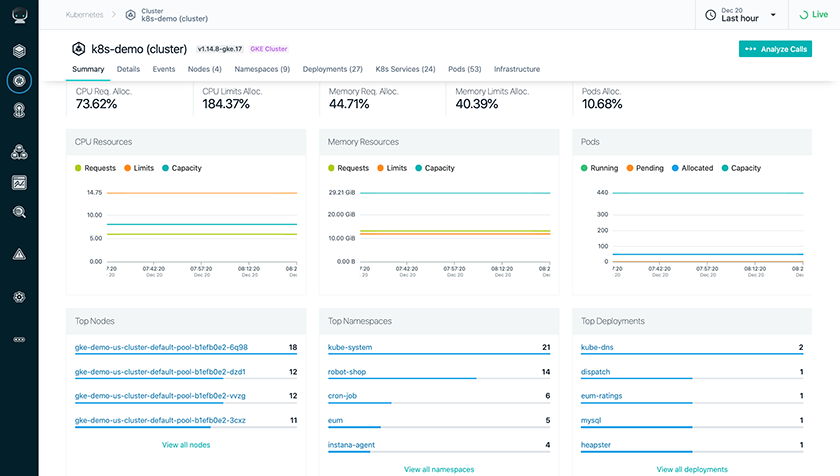Screen dimensions: 840x476
Task: Click View all namespaces link
Action: [x=439, y=470]
